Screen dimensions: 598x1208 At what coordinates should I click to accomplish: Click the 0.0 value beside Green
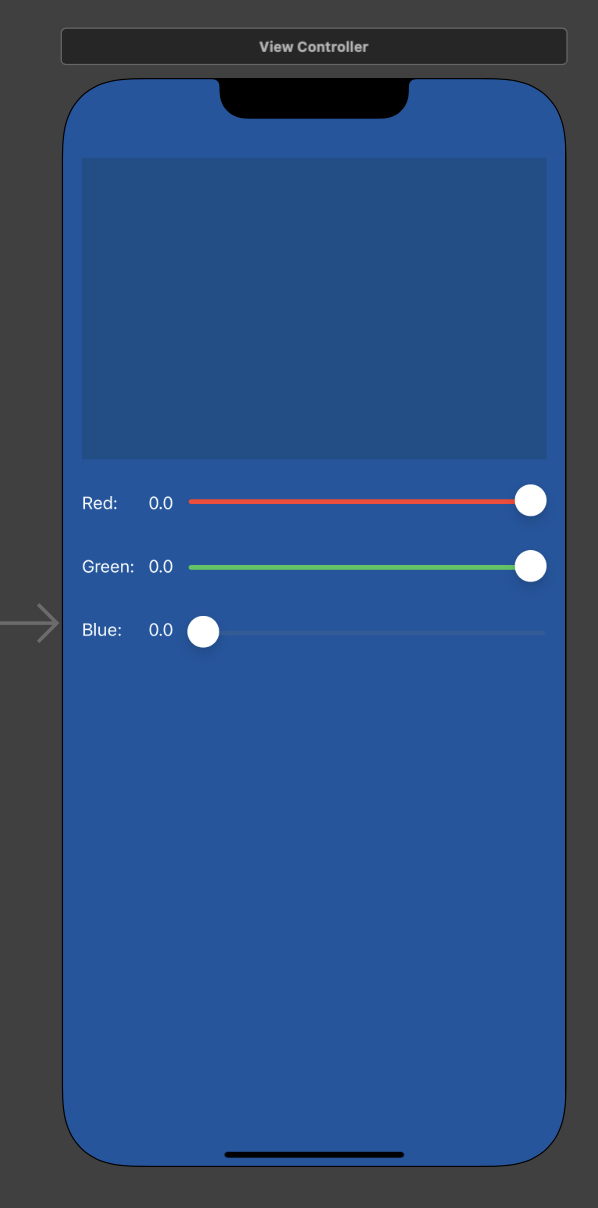161,566
